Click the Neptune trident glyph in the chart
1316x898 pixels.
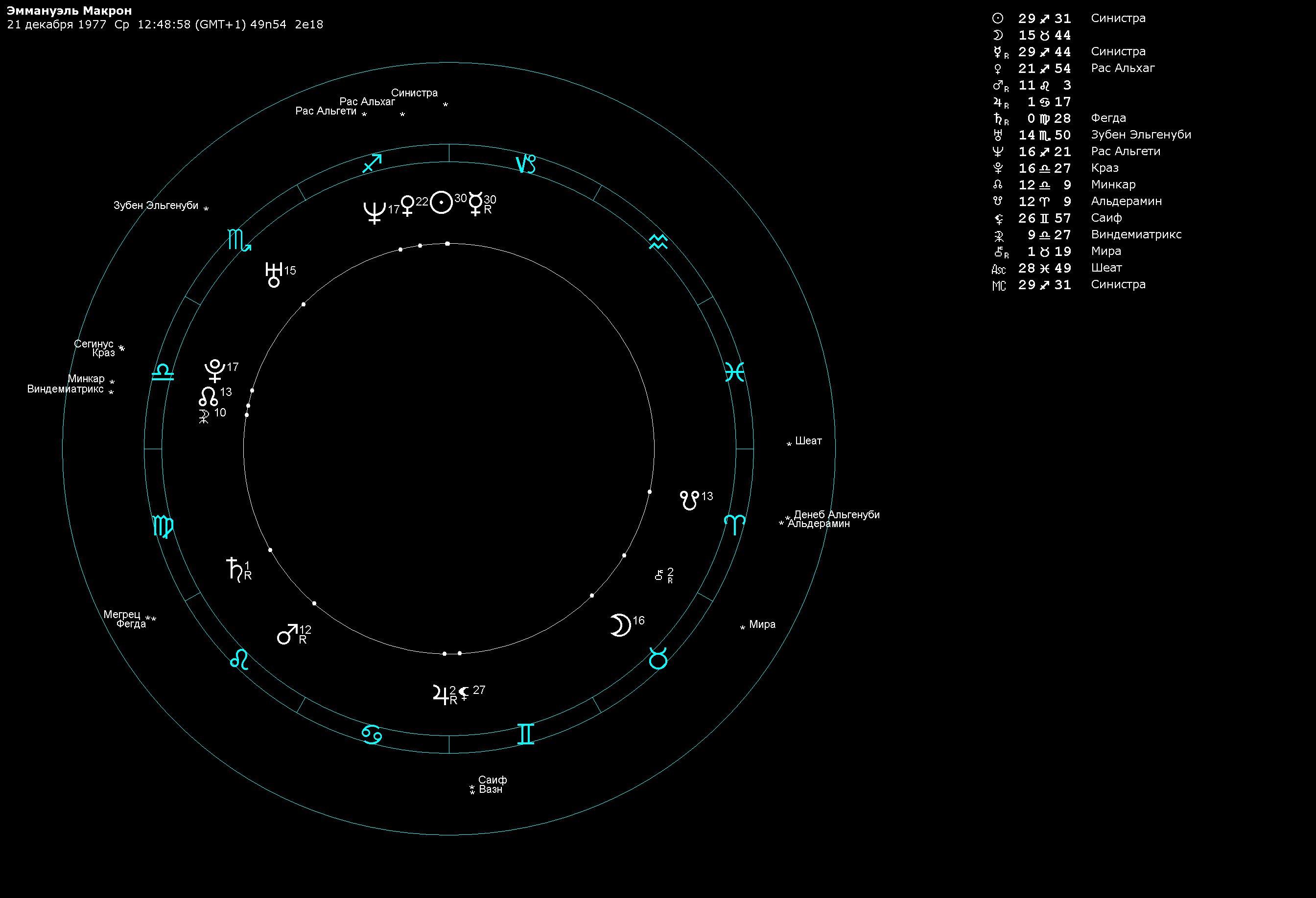[375, 213]
